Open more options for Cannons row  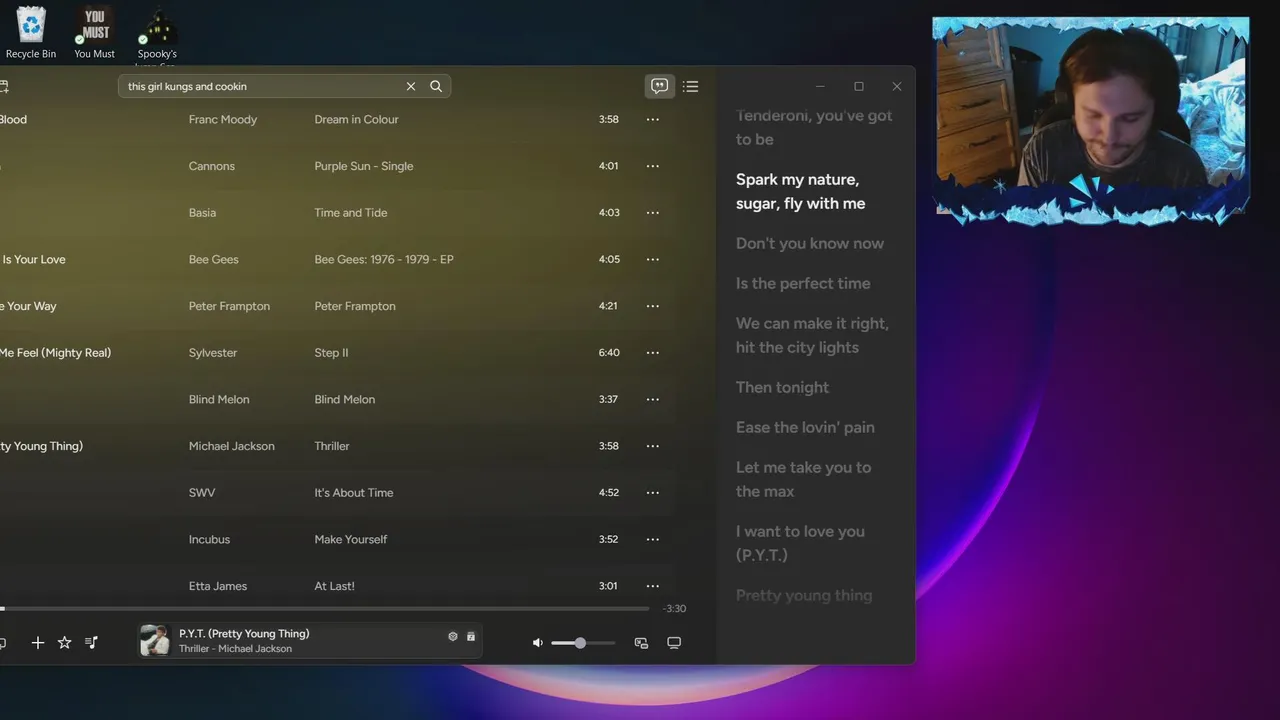(653, 166)
